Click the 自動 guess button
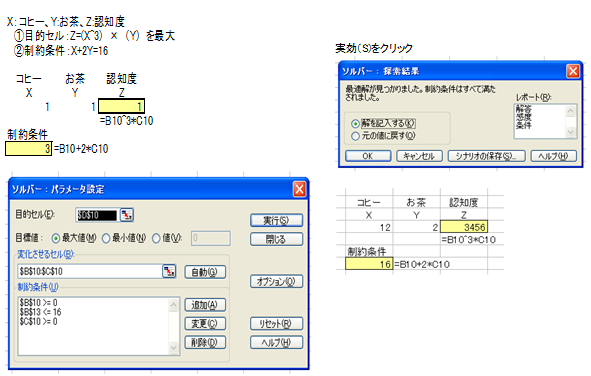The height and width of the screenshot is (376, 591). tap(205, 272)
